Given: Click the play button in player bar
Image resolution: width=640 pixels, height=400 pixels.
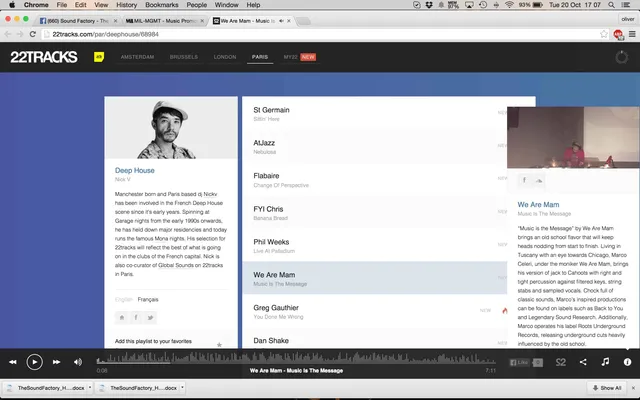Looking at the screenshot, I should [35, 362].
